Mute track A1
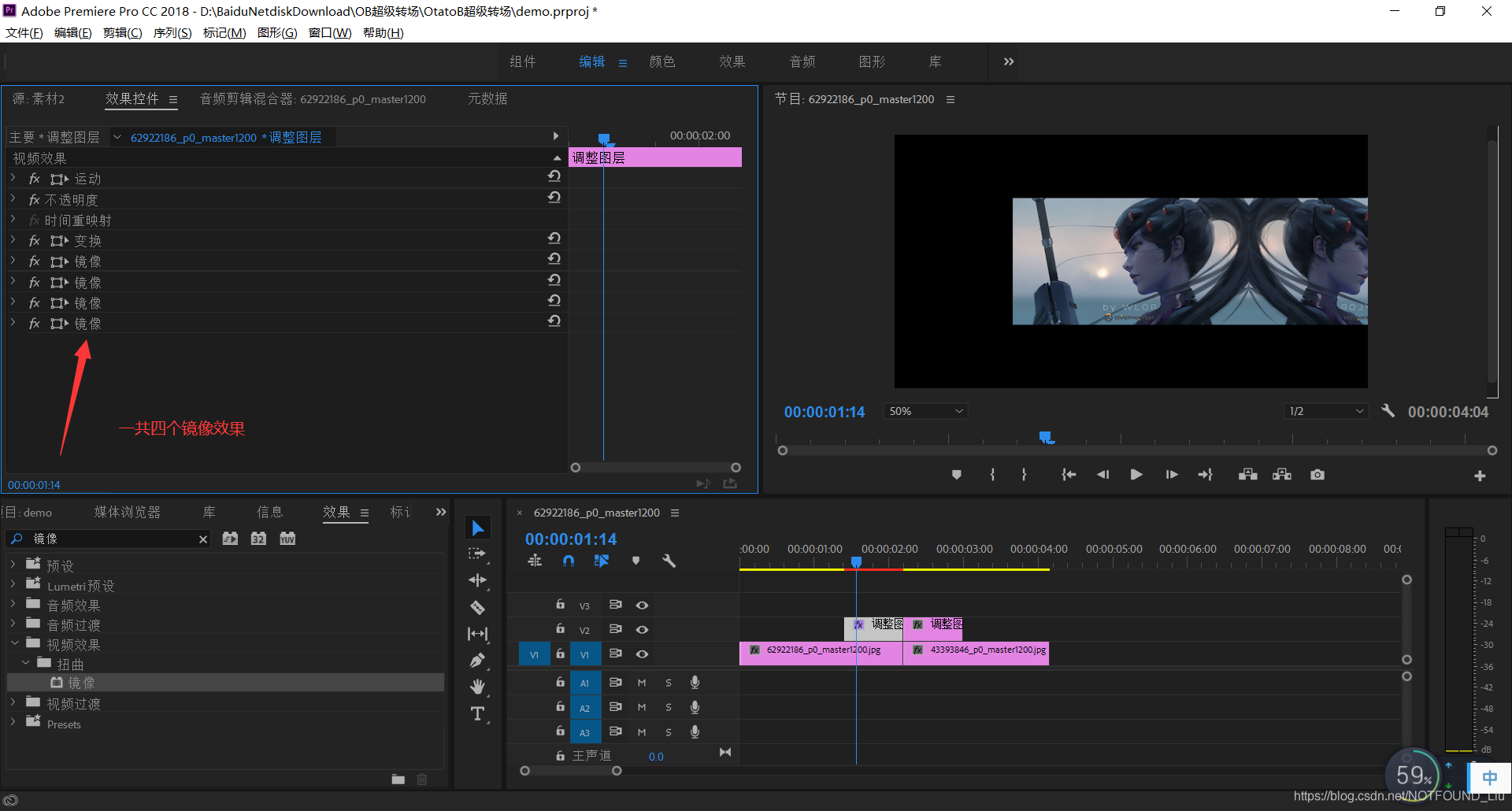Viewport: 1512px width, 811px height. click(642, 683)
